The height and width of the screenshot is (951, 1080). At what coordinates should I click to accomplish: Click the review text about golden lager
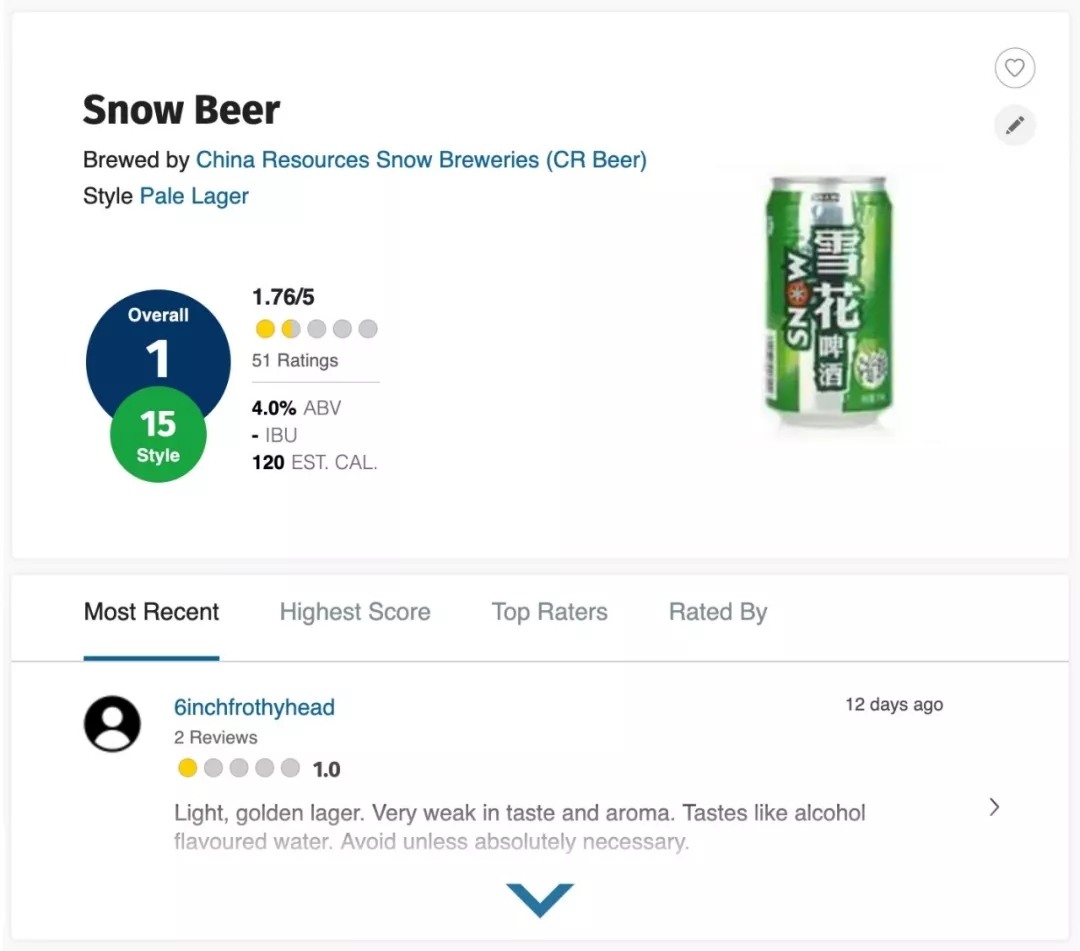pyautogui.click(x=519, y=813)
